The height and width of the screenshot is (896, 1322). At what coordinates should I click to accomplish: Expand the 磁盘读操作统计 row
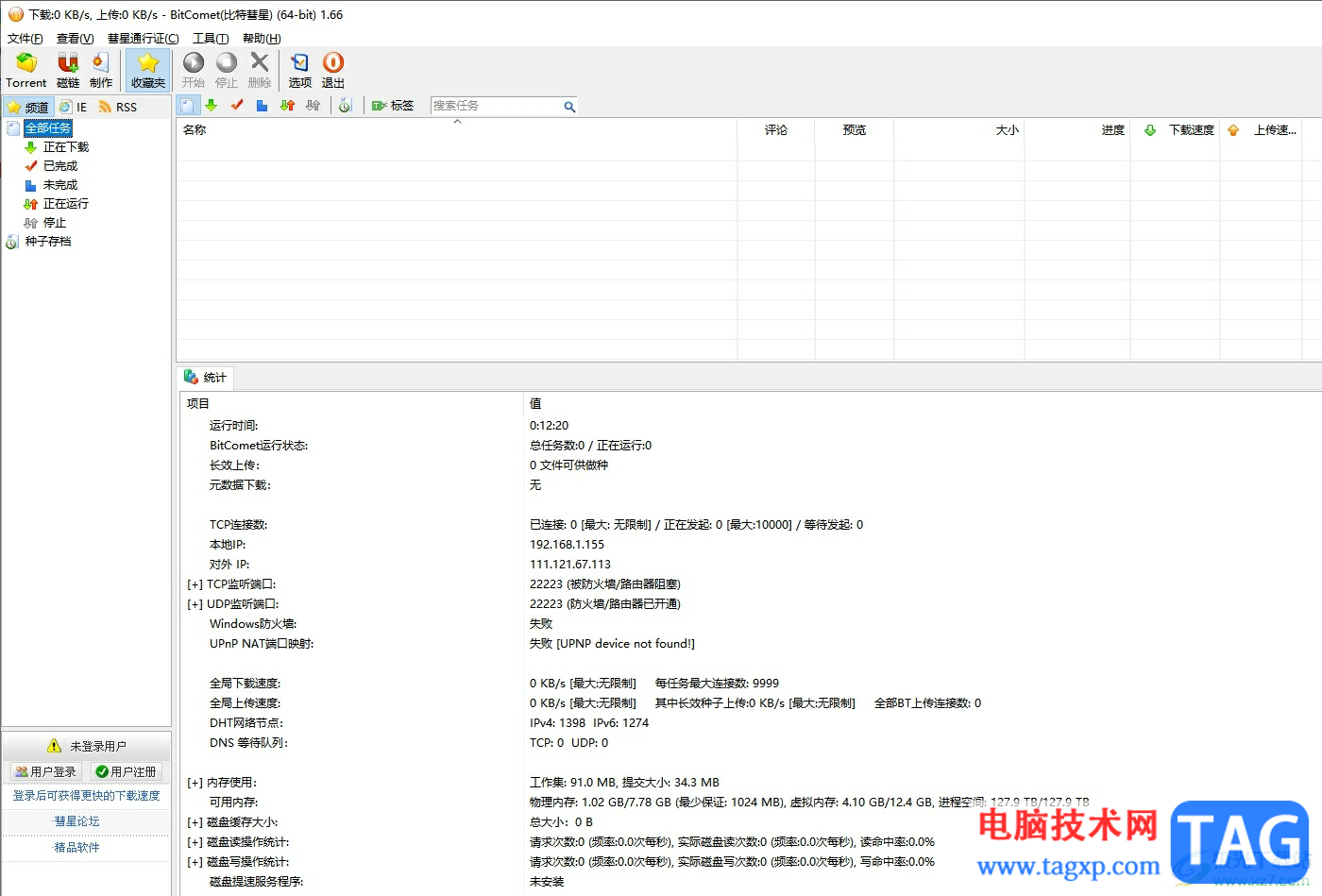195,843
